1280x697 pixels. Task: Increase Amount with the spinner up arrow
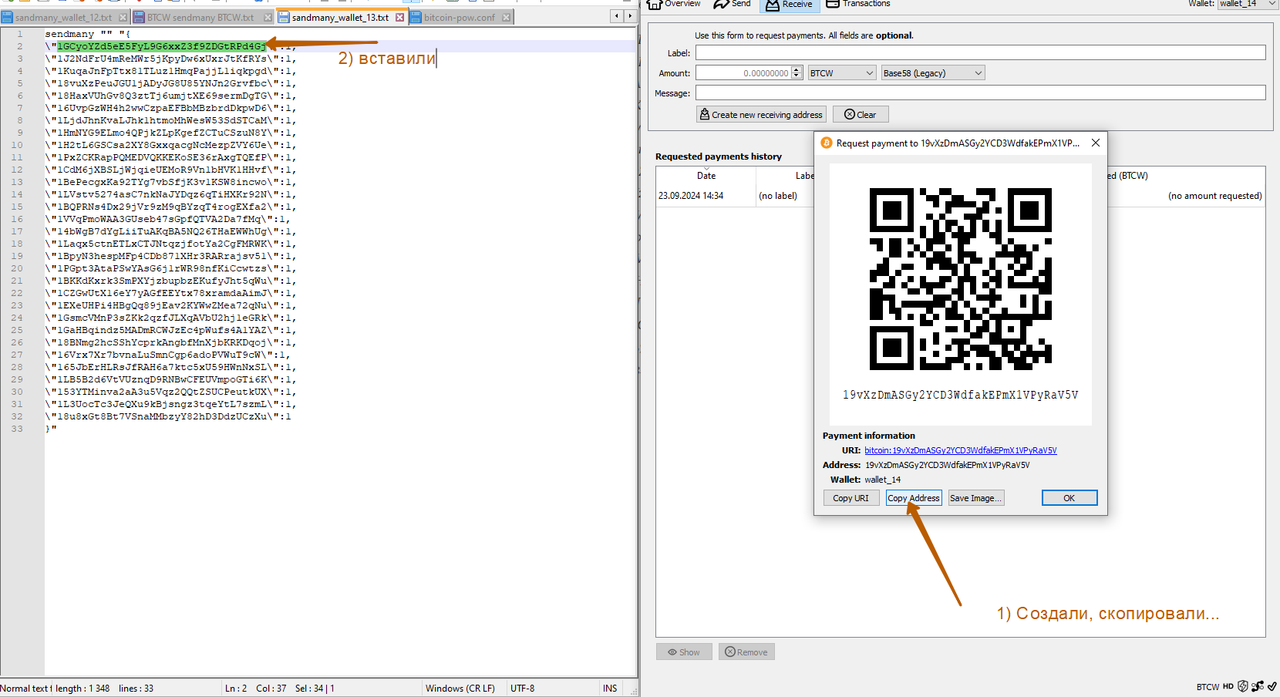[797, 70]
